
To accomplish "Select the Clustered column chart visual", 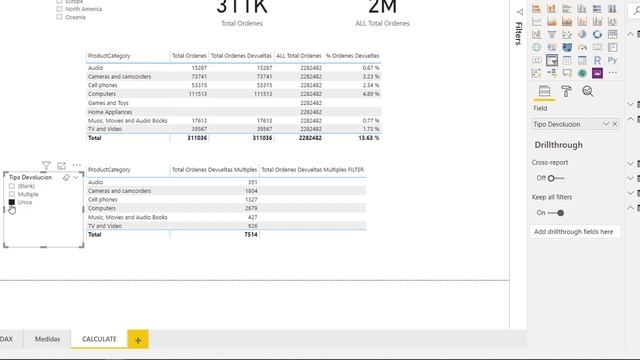I will [582, 9].
